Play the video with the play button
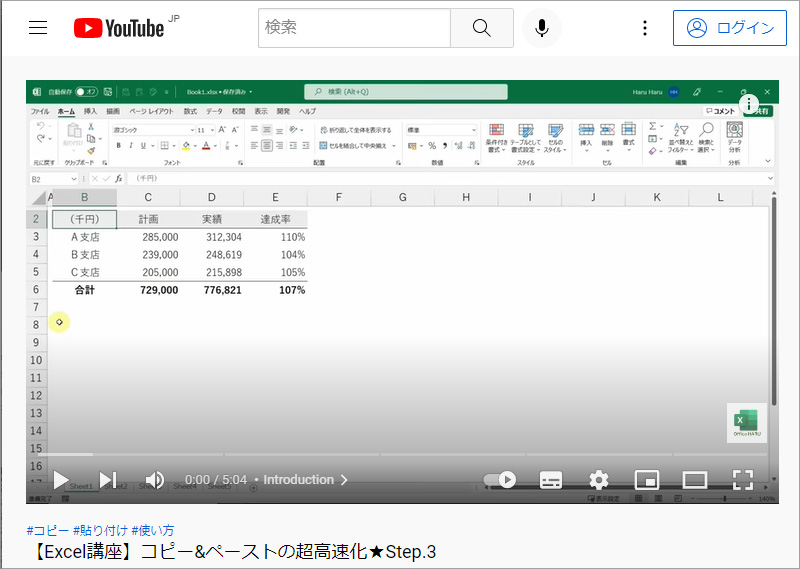 click(61, 480)
